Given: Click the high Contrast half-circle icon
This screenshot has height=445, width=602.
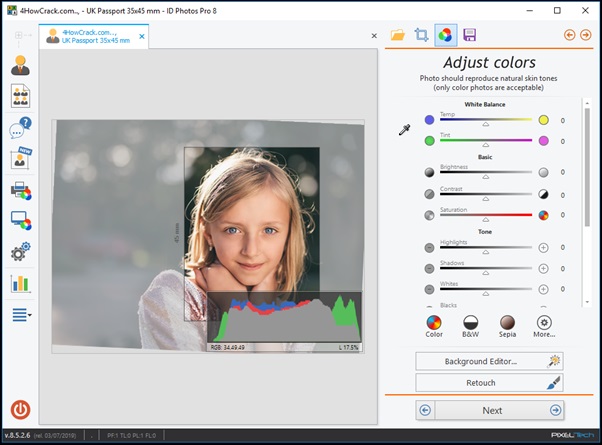Looking at the screenshot, I should click(x=543, y=194).
